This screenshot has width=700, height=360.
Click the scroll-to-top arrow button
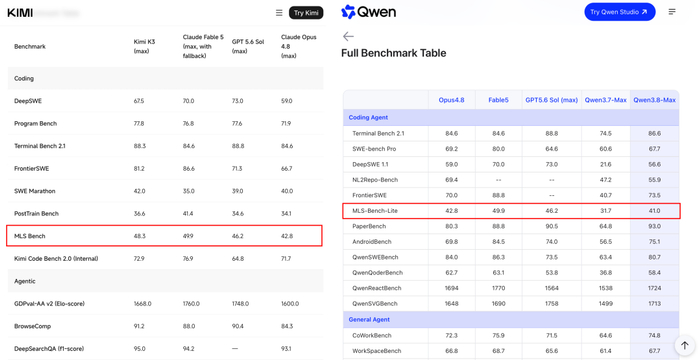685,345
